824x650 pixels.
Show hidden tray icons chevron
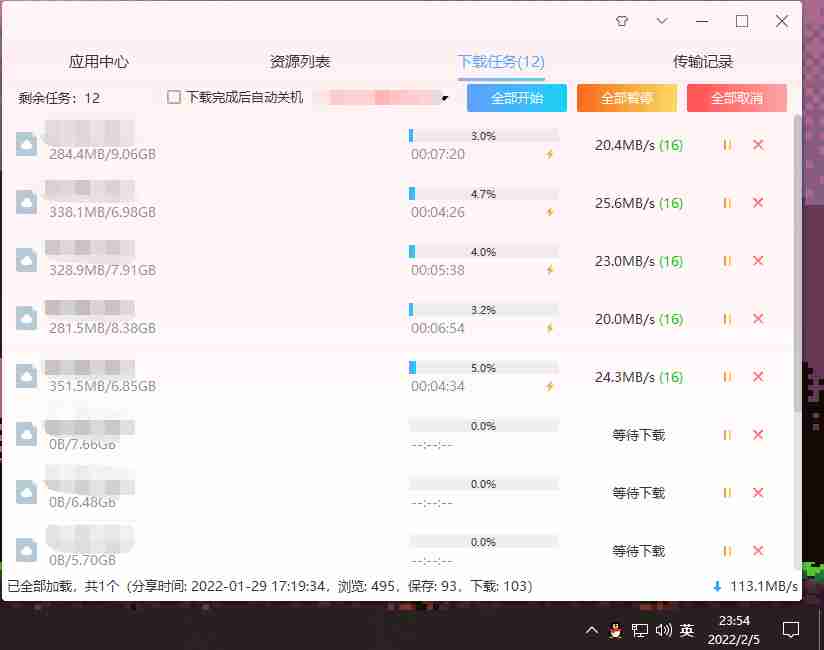point(592,630)
